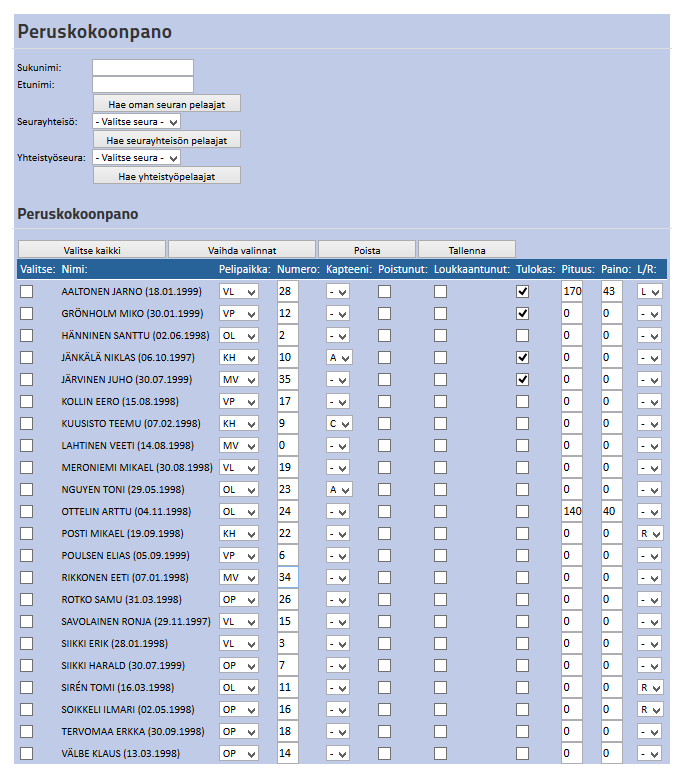Edit Numero field for LAHTINEN VEETI
Image resolution: width=679 pixels, height=776 pixels.
(288, 445)
